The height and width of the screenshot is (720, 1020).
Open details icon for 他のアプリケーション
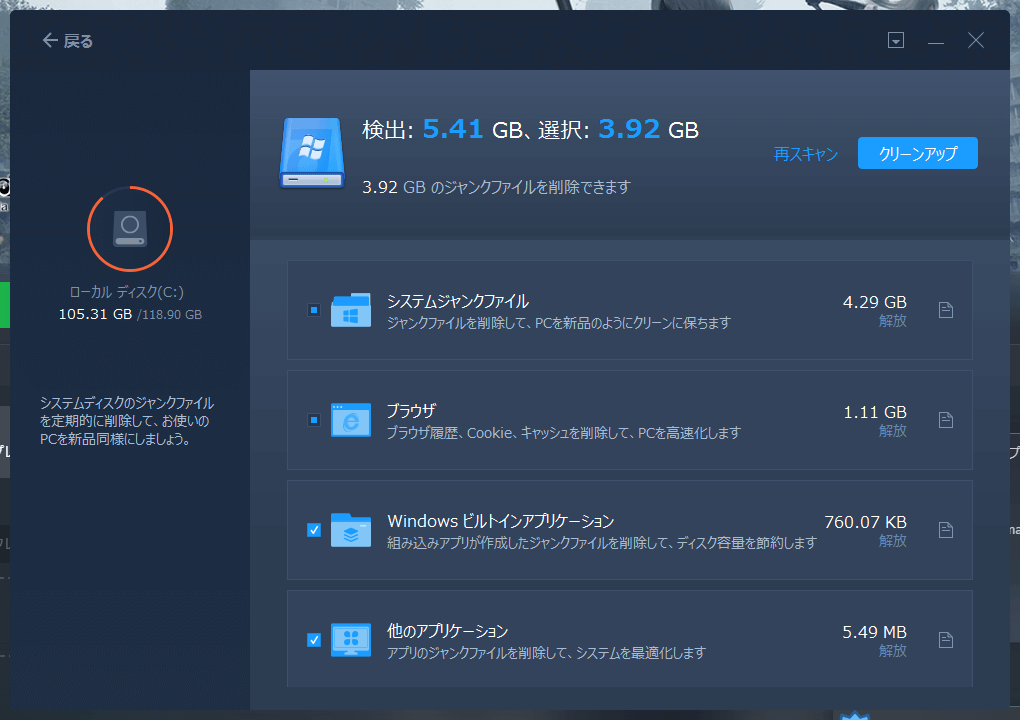[946, 640]
